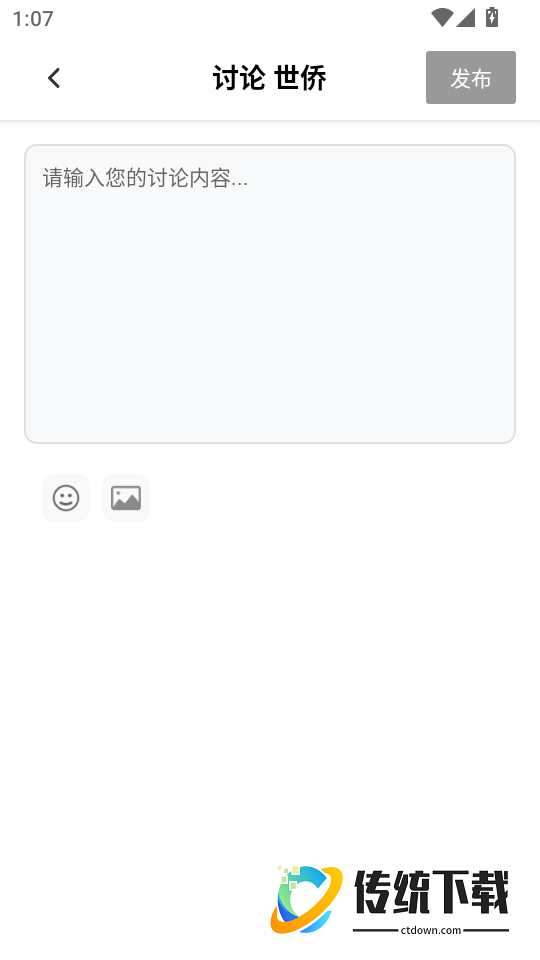Publish the post with 发布 button
The height and width of the screenshot is (960, 540).
click(x=471, y=78)
